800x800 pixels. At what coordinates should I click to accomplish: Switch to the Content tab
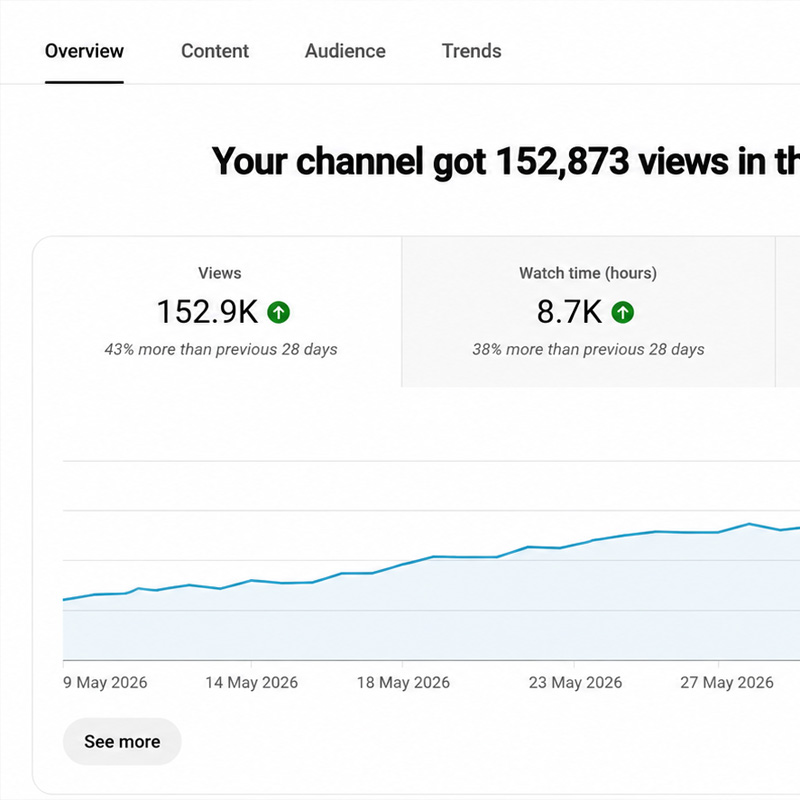pyautogui.click(x=215, y=51)
